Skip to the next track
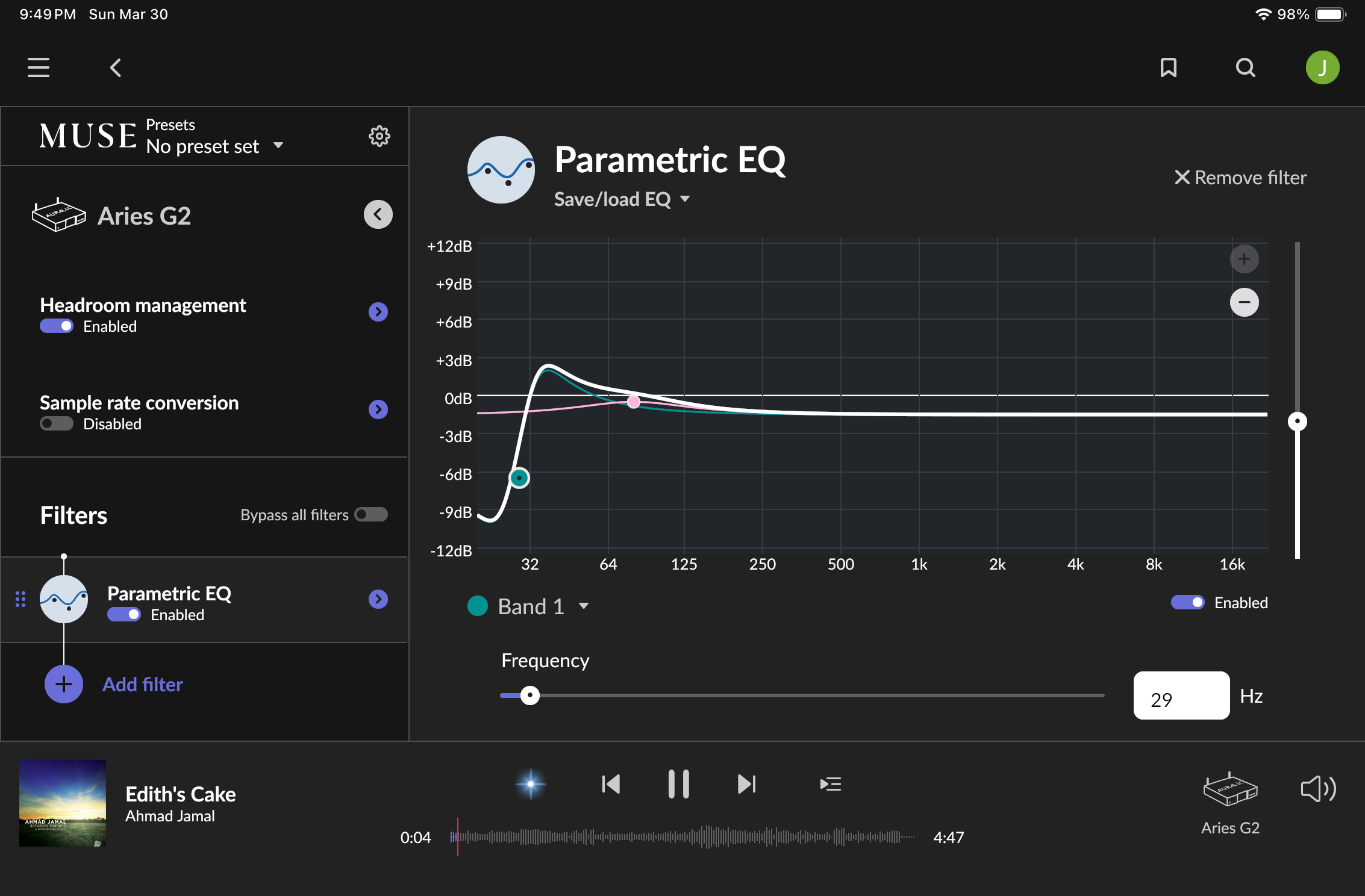The height and width of the screenshot is (896, 1365). click(x=746, y=784)
